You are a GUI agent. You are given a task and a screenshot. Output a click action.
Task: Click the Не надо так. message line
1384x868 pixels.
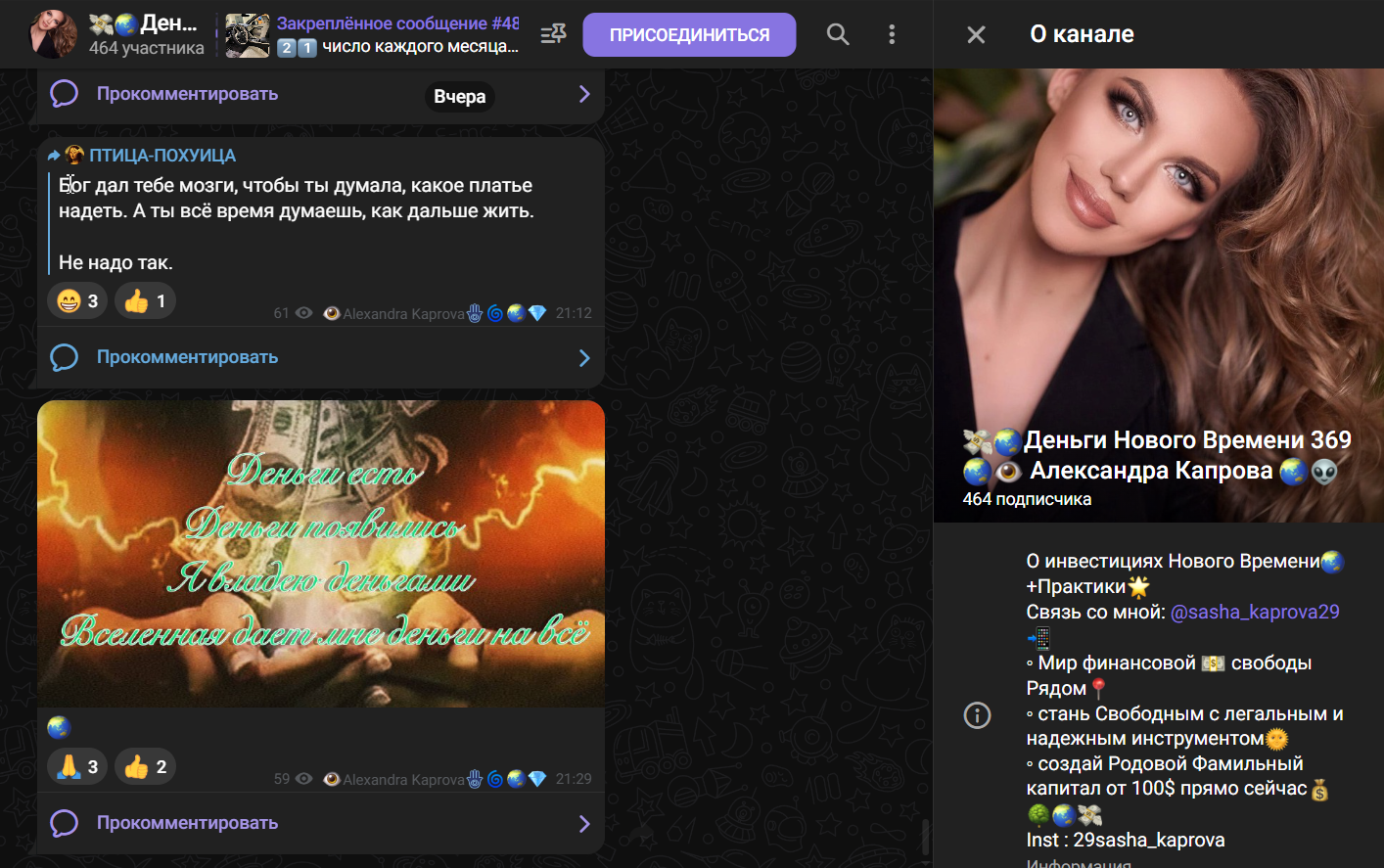click(115, 262)
